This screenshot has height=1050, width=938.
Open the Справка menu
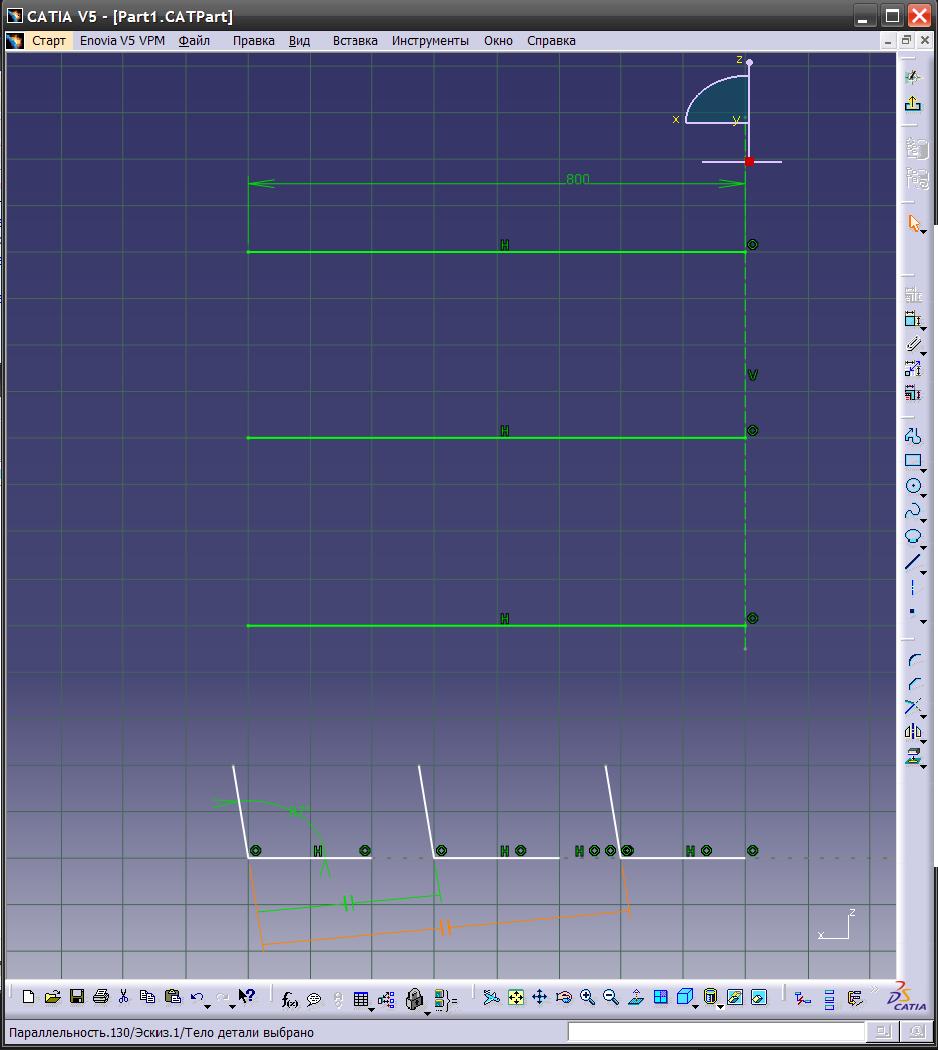(551, 41)
